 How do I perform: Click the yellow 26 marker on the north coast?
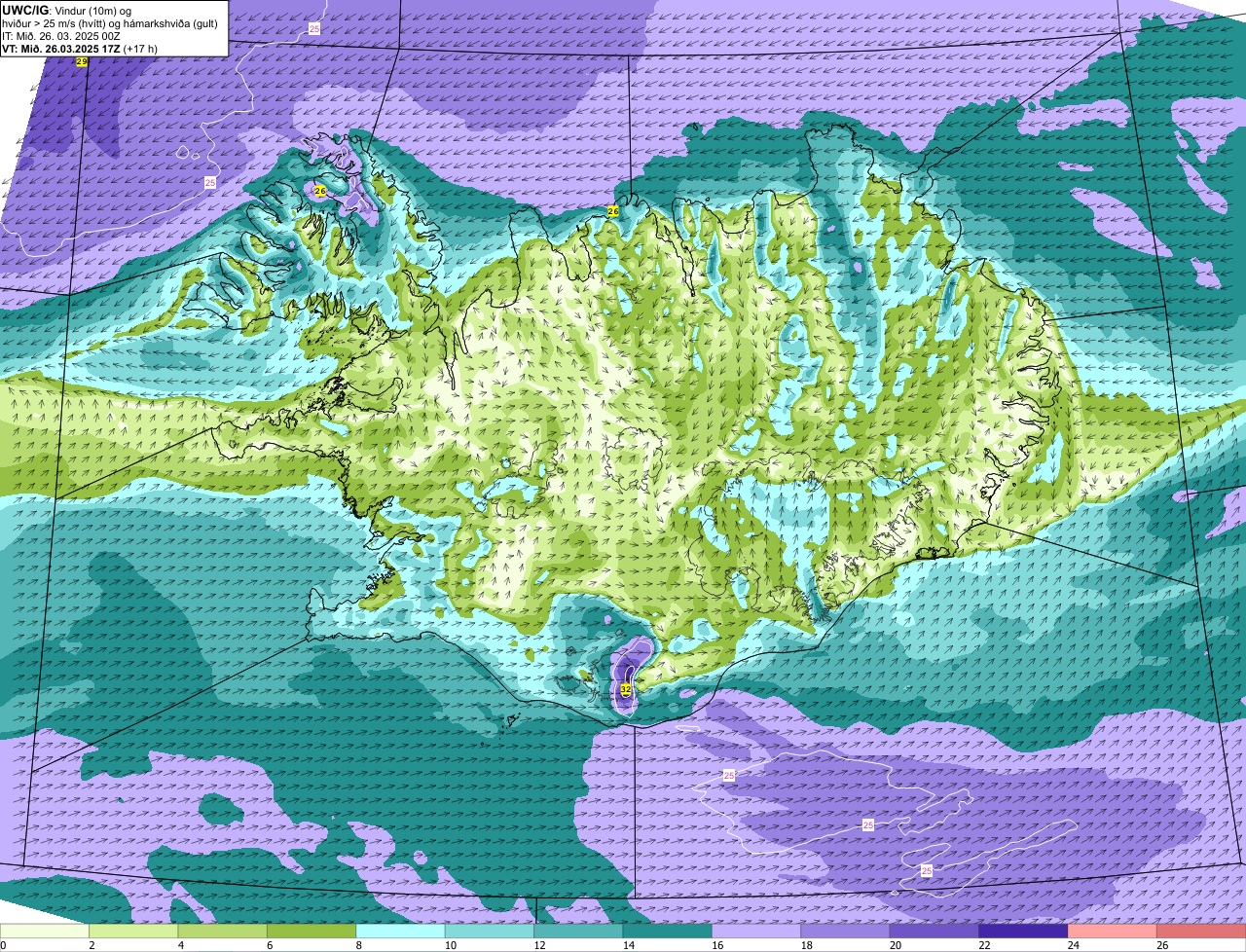613,211
